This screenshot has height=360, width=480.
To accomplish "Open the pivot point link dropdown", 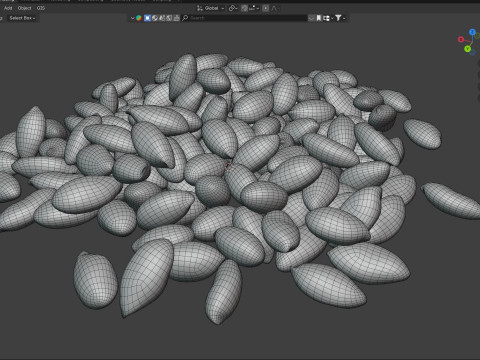I will 233,8.
